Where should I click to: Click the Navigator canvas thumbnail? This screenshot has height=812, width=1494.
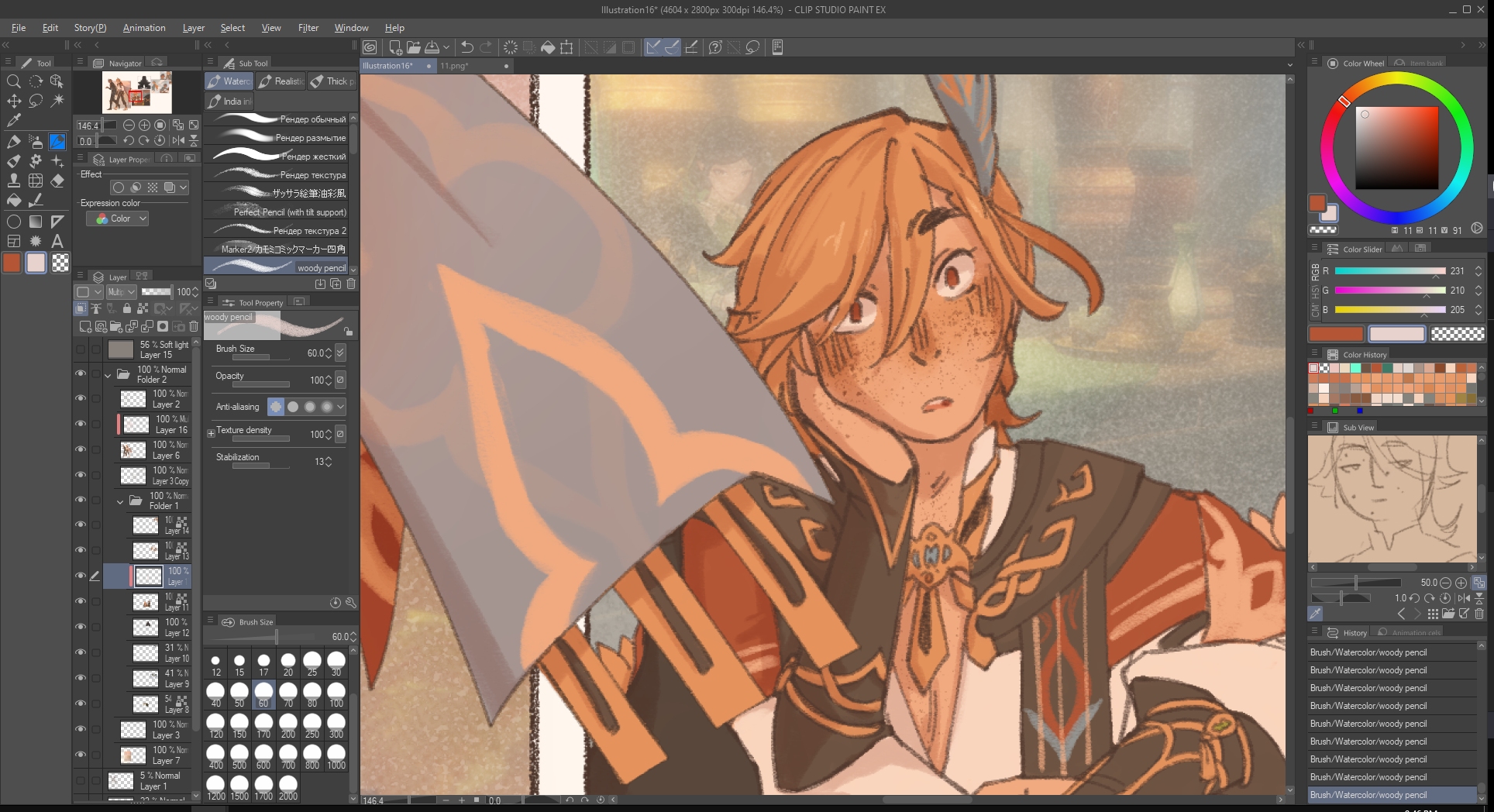pos(137,92)
